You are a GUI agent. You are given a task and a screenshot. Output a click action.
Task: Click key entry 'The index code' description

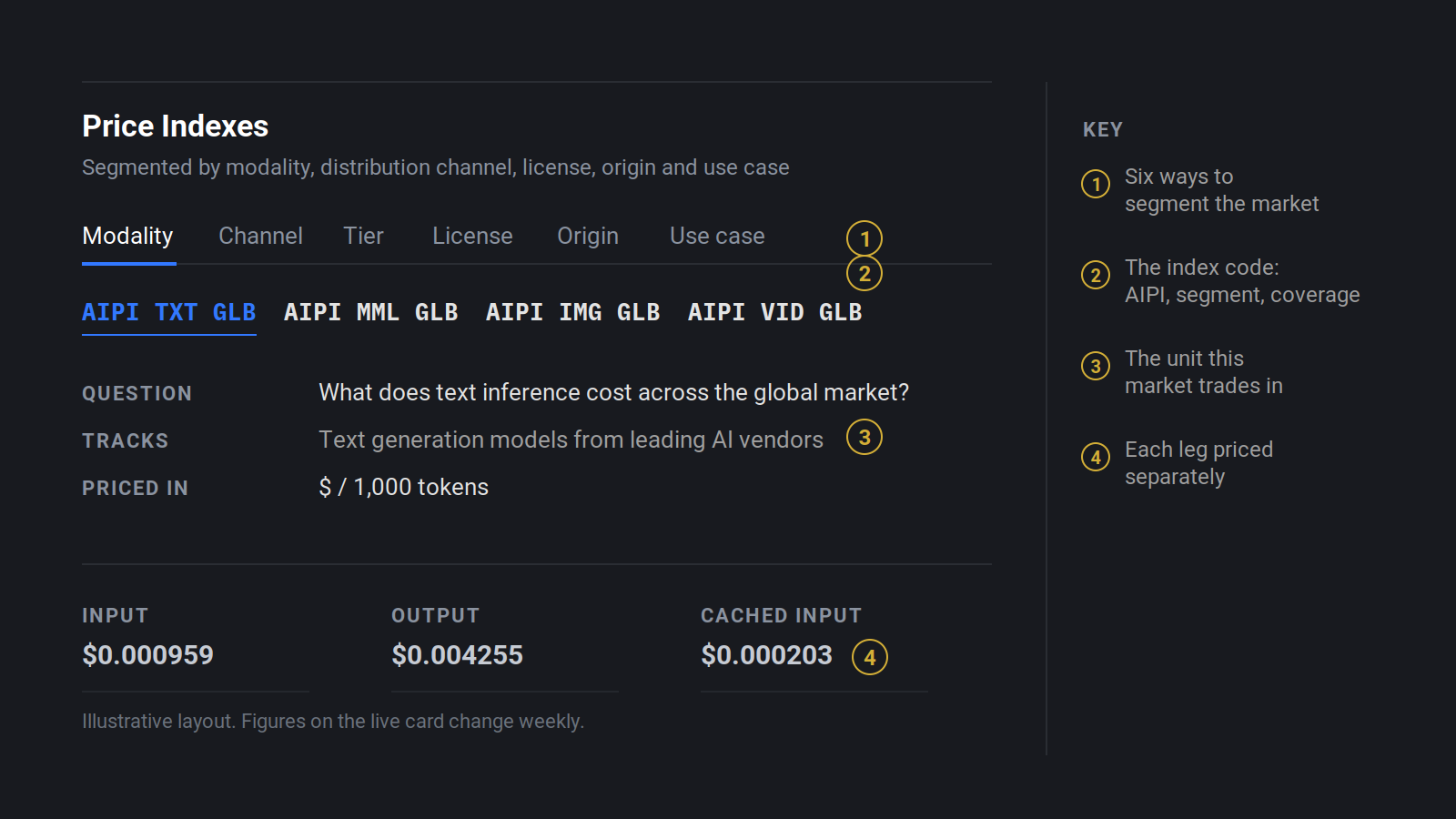click(1242, 281)
